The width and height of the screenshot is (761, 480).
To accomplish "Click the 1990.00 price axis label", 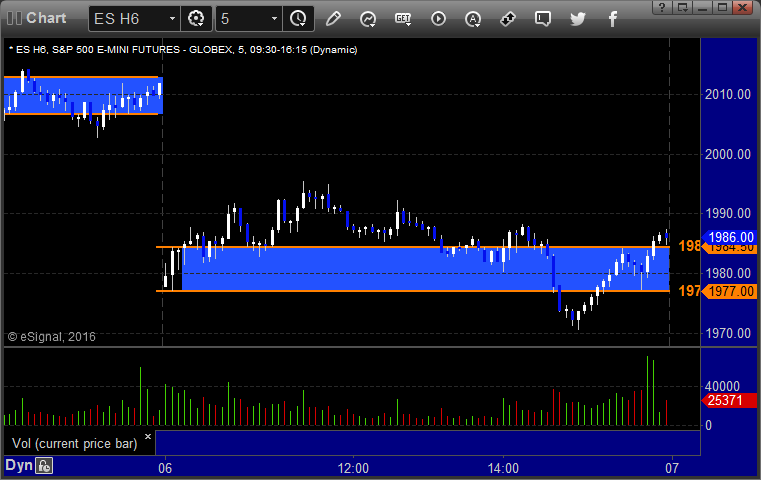I will [728, 214].
